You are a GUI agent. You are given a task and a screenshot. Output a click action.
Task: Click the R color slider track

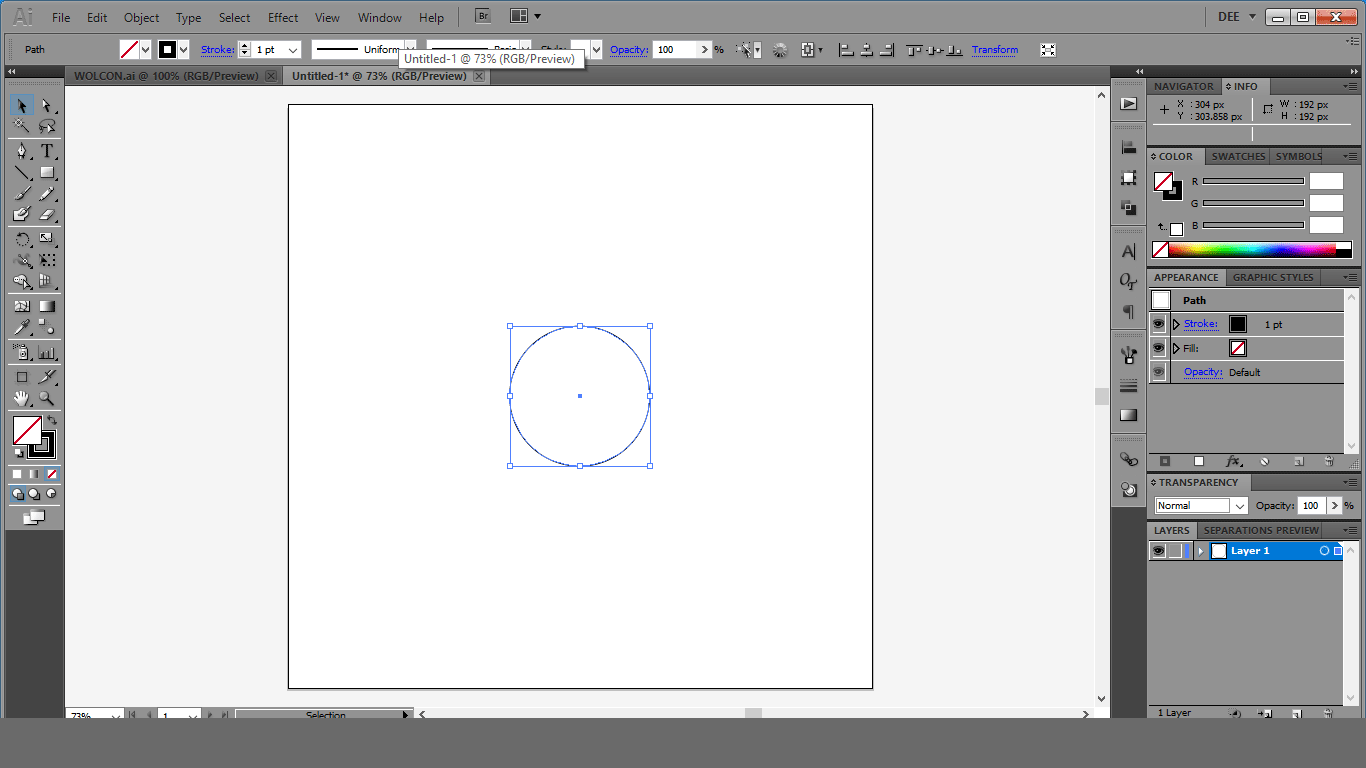pyautogui.click(x=1253, y=181)
